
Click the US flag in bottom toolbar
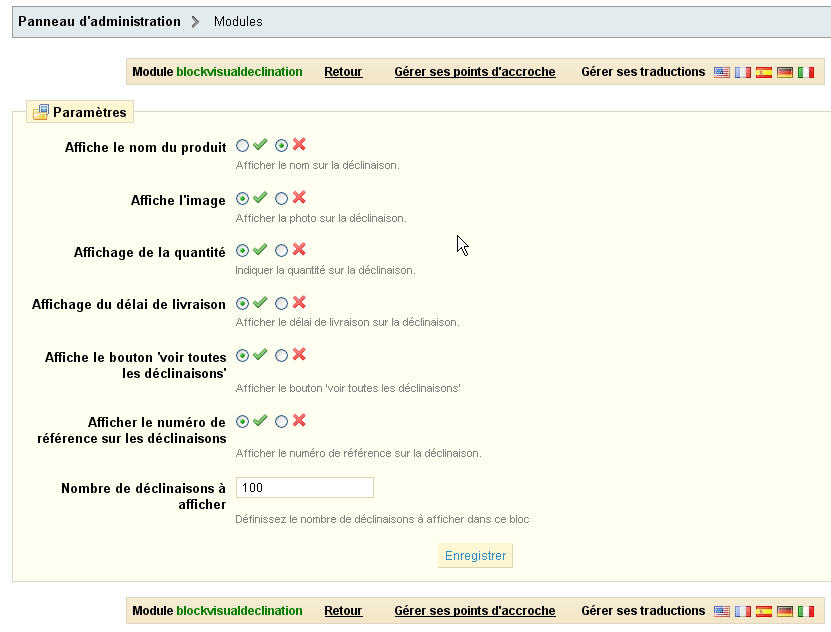click(721, 611)
